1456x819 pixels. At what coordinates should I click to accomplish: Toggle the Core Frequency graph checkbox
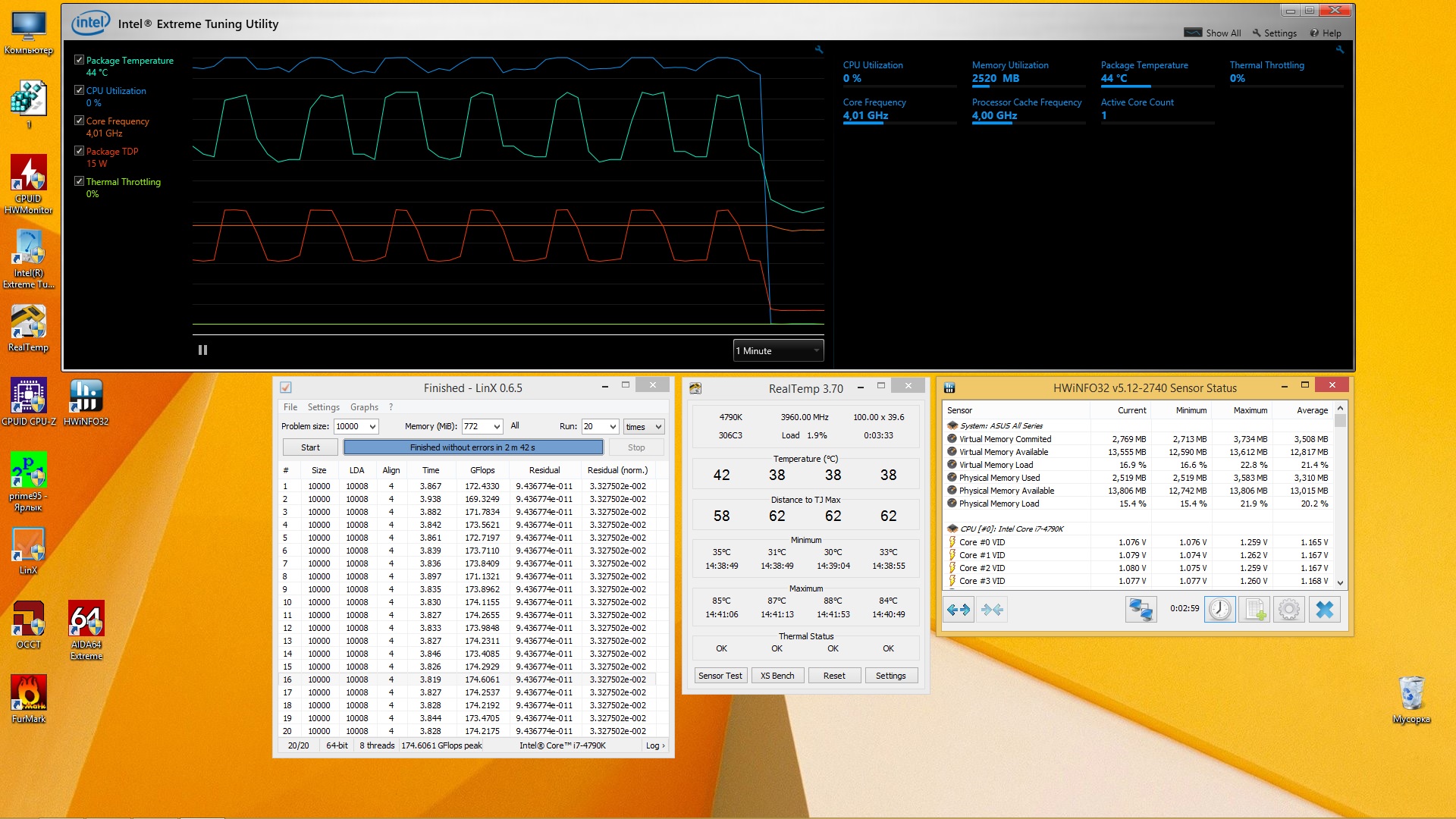pos(79,121)
